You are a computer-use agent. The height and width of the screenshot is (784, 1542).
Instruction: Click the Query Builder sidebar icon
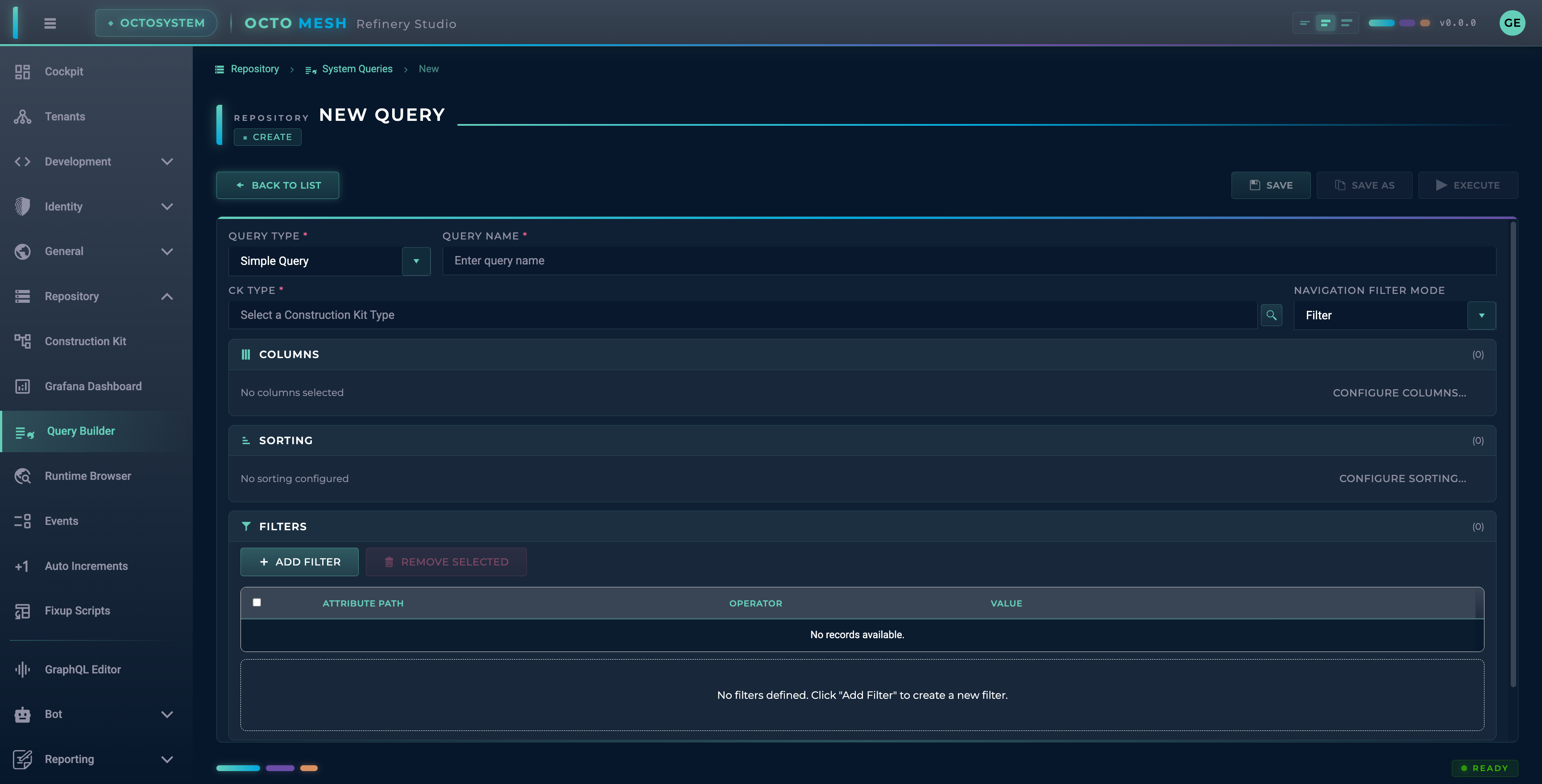click(25, 432)
